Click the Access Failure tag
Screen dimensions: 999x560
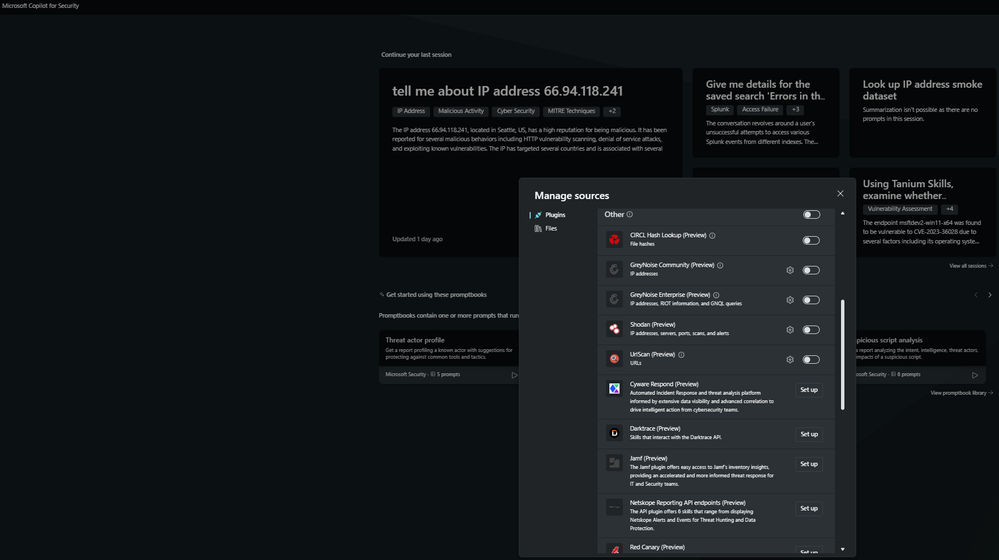(759, 110)
